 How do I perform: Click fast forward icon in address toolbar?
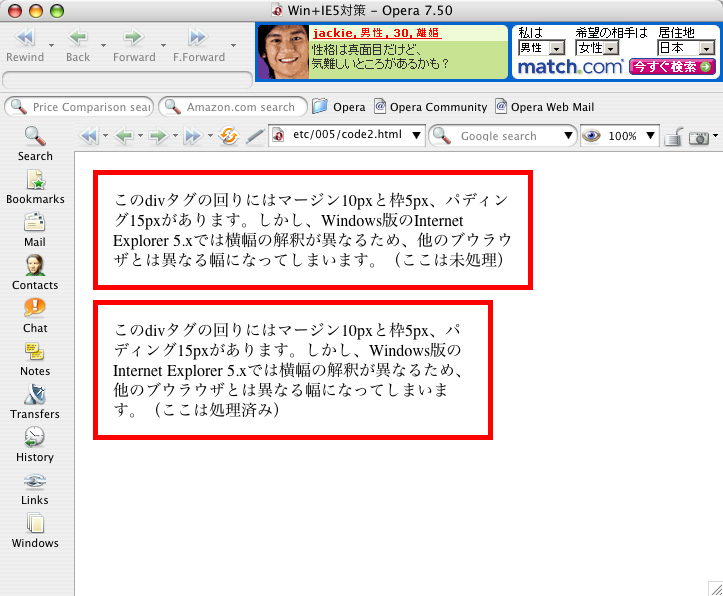click(193, 136)
